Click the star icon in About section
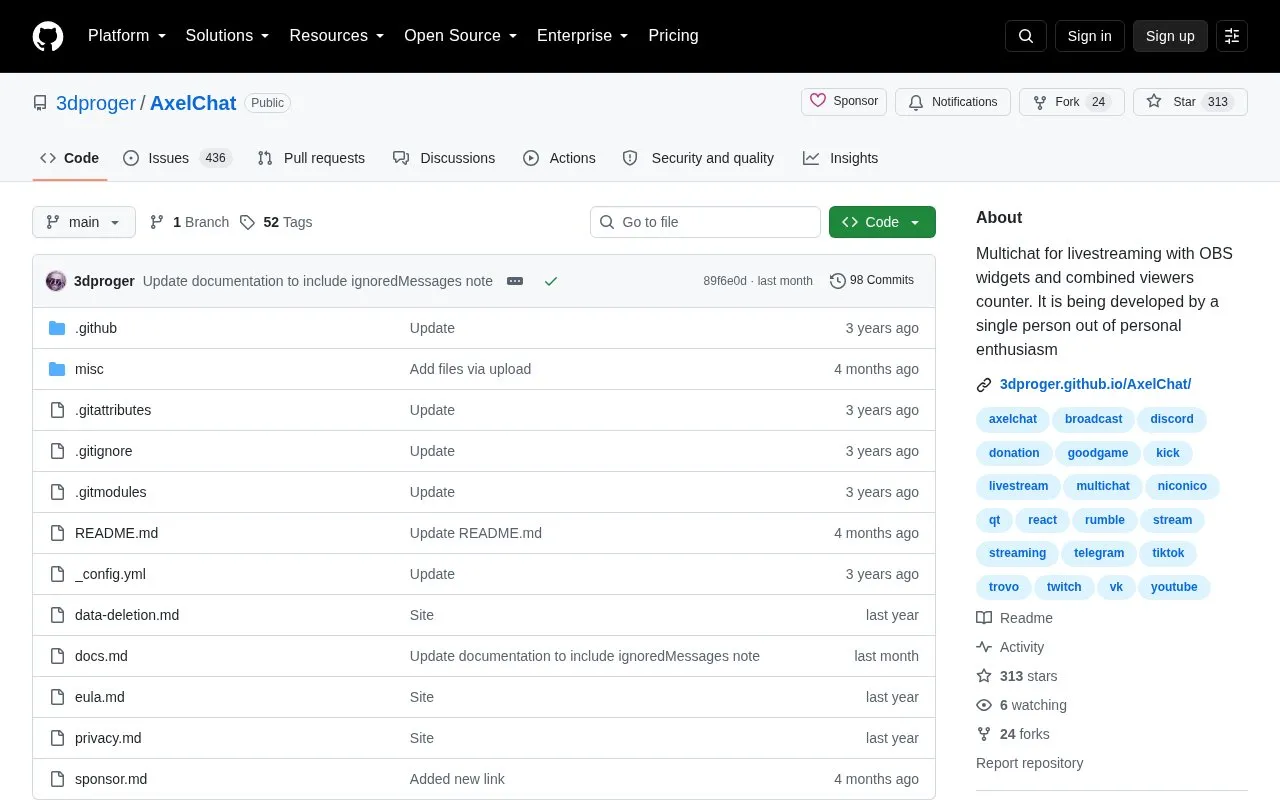Viewport: 1280px width, 800px height. click(984, 676)
